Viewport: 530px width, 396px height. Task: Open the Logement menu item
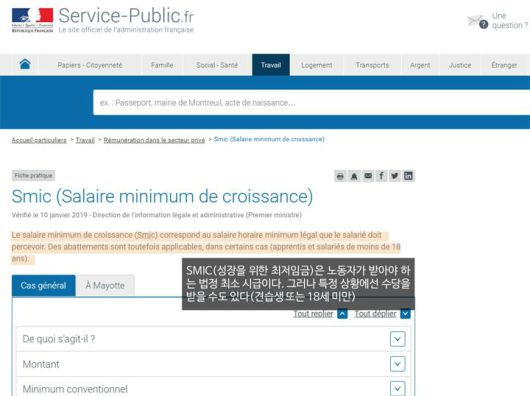pos(317,65)
